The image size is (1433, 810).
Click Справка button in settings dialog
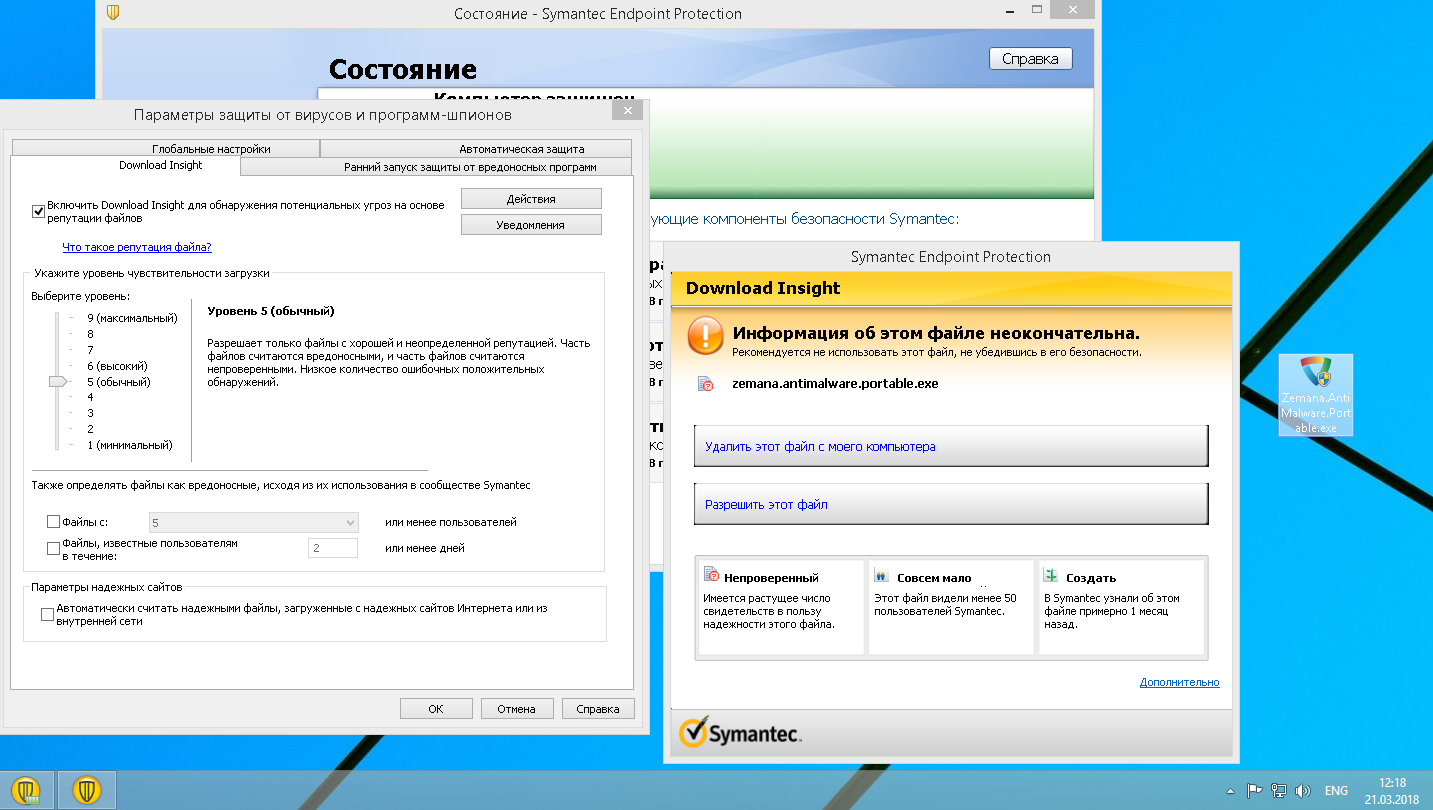[x=598, y=708]
